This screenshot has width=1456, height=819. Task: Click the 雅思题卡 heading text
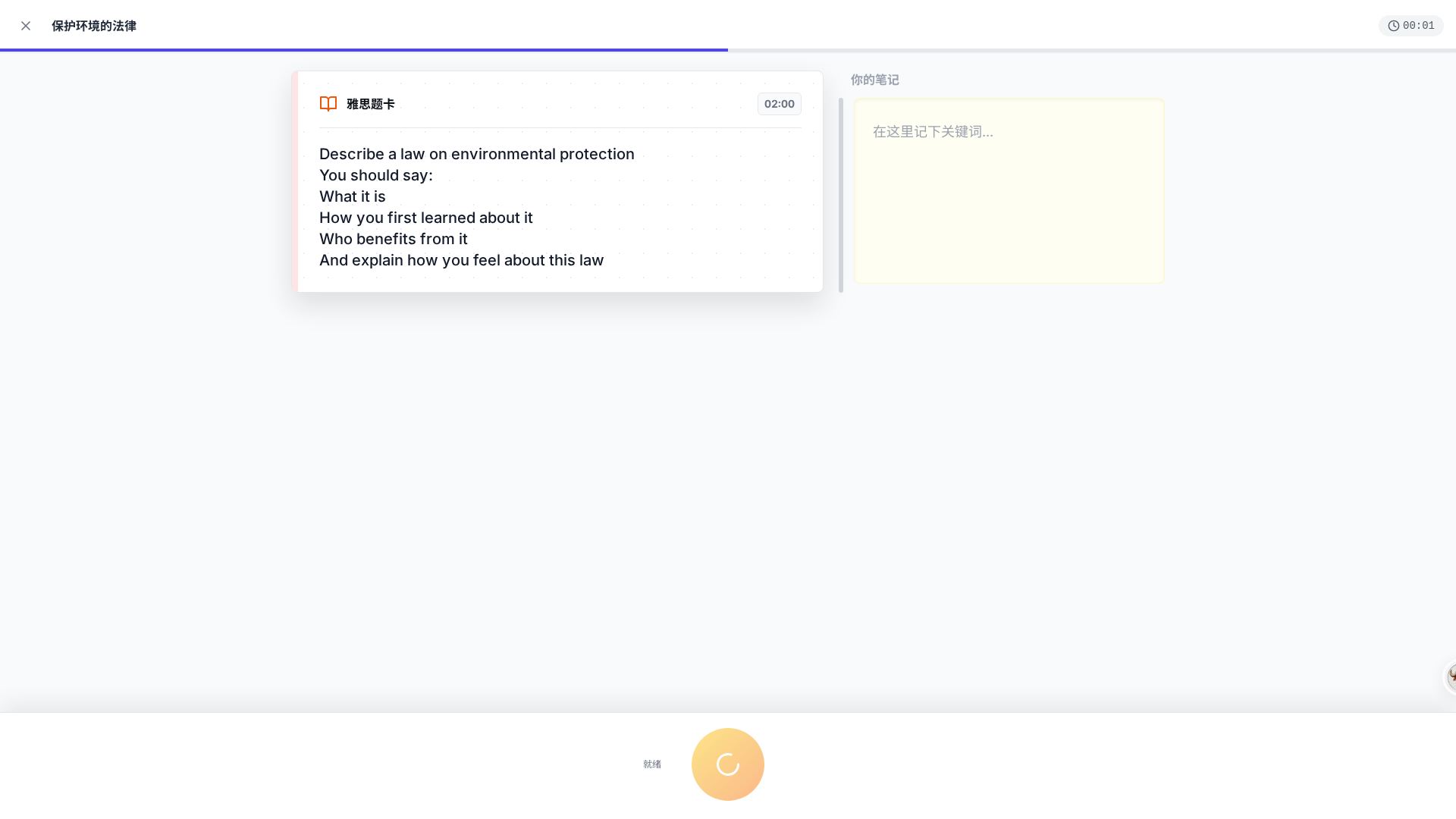[370, 104]
